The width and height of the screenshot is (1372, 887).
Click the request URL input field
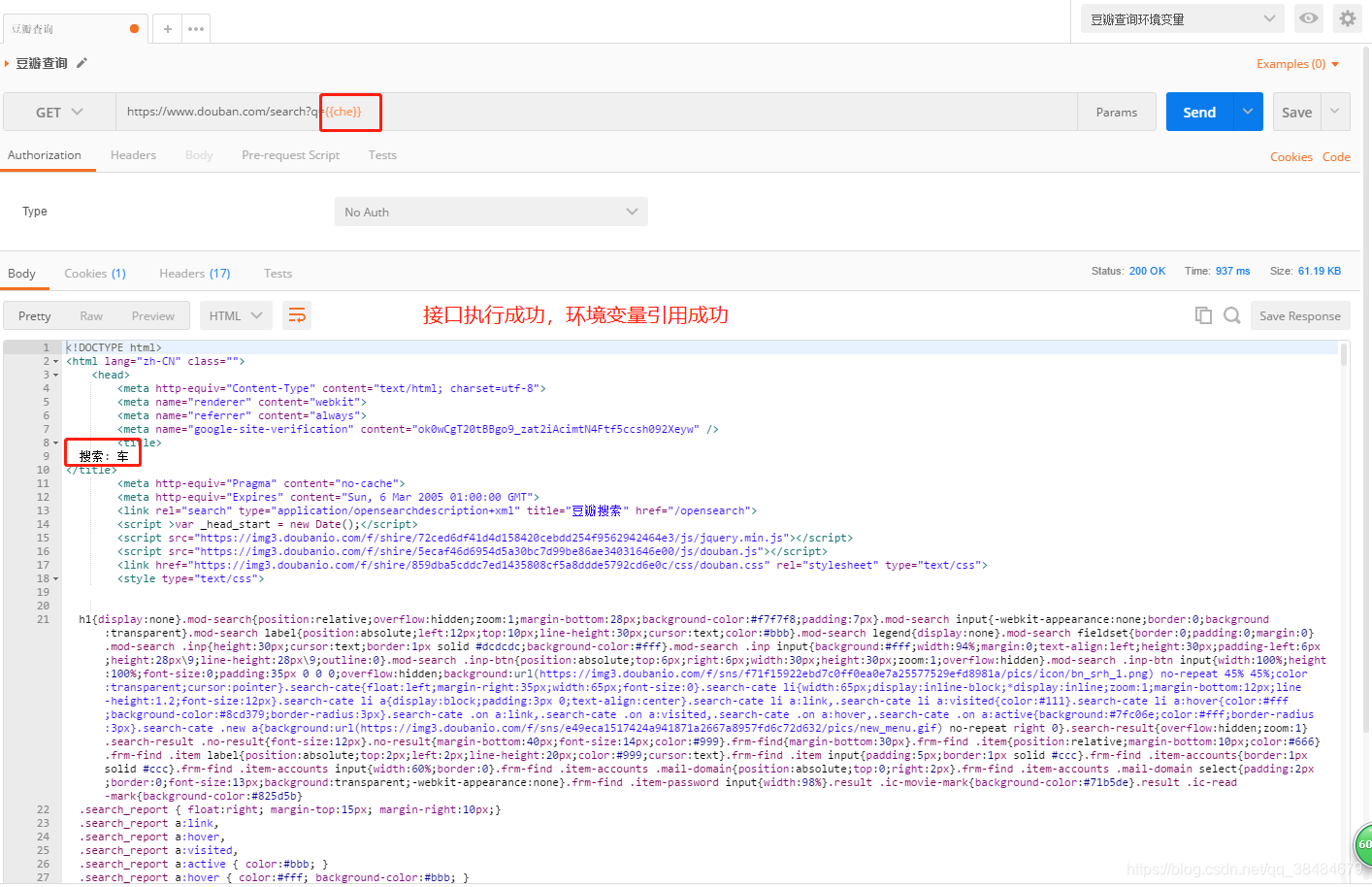point(597,112)
